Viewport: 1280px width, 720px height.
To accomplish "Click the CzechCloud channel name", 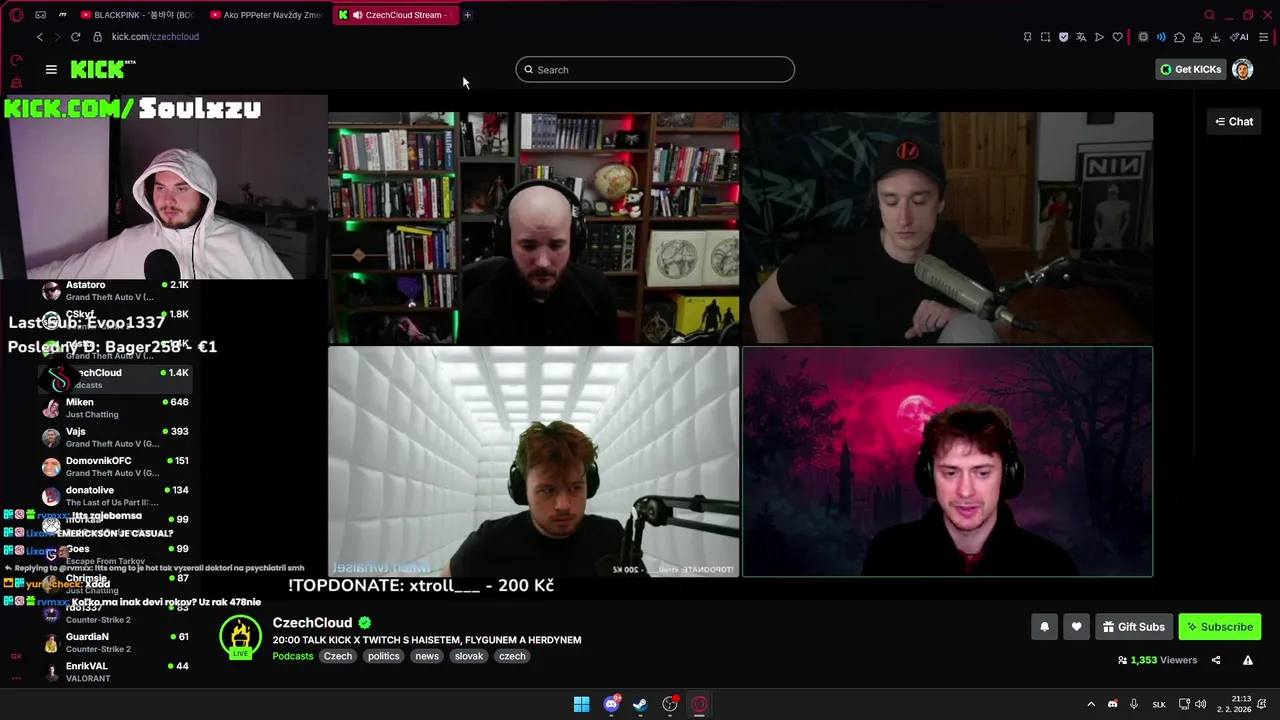I will pyautogui.click(x=312, y=623).
